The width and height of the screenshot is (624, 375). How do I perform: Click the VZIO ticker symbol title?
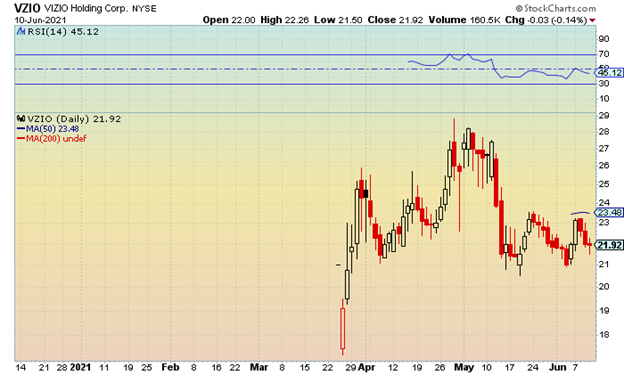(27, 8)
